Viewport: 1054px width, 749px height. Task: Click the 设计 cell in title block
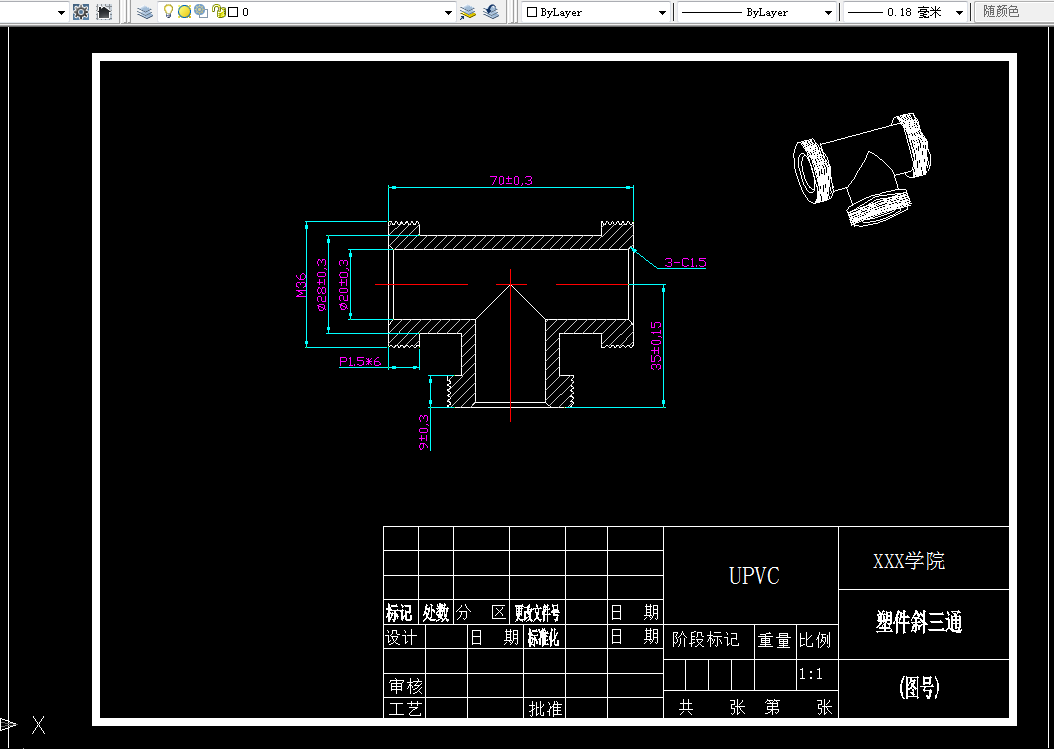point(401,637)
